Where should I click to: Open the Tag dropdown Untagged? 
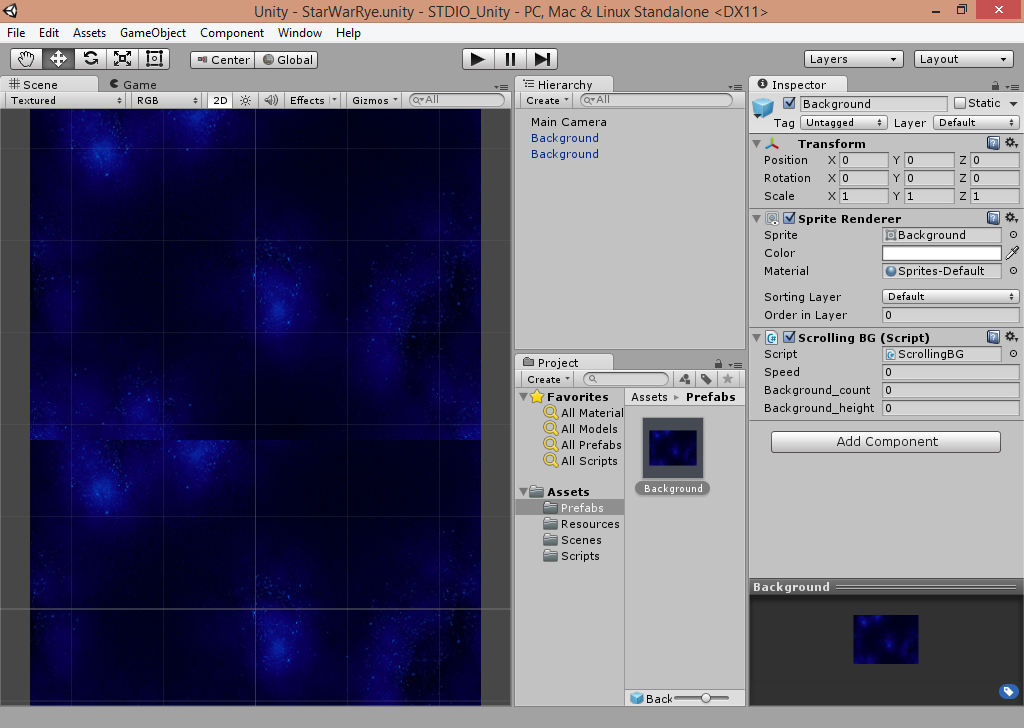[x=843, y=123]
